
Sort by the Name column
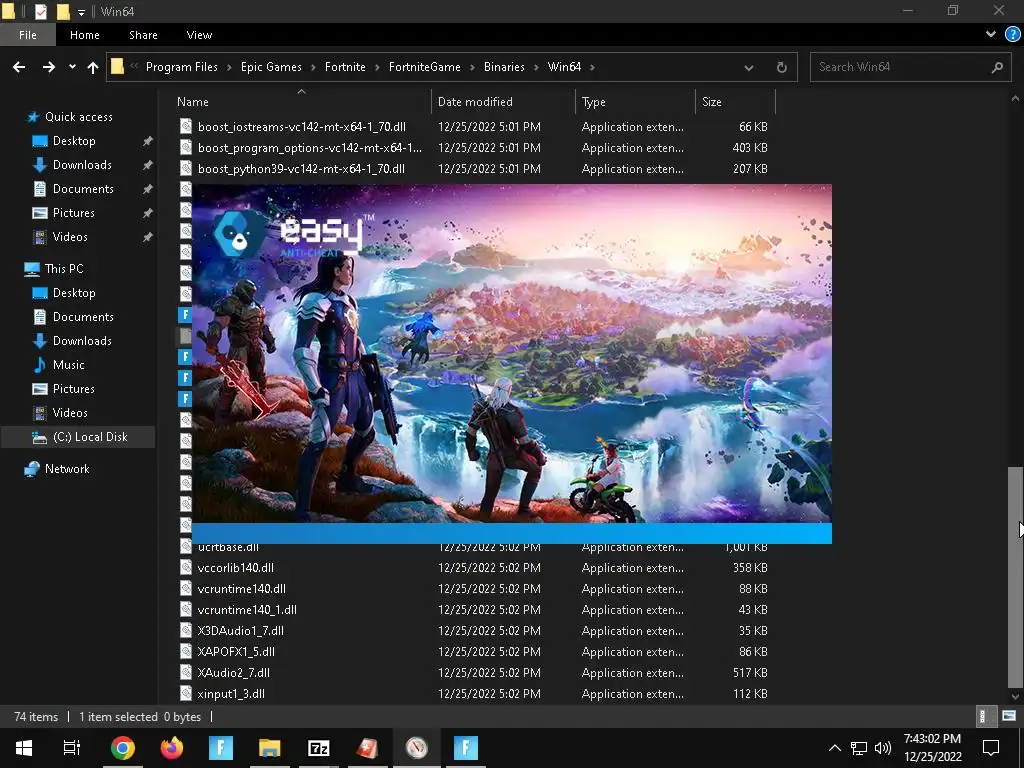(193, 102)
